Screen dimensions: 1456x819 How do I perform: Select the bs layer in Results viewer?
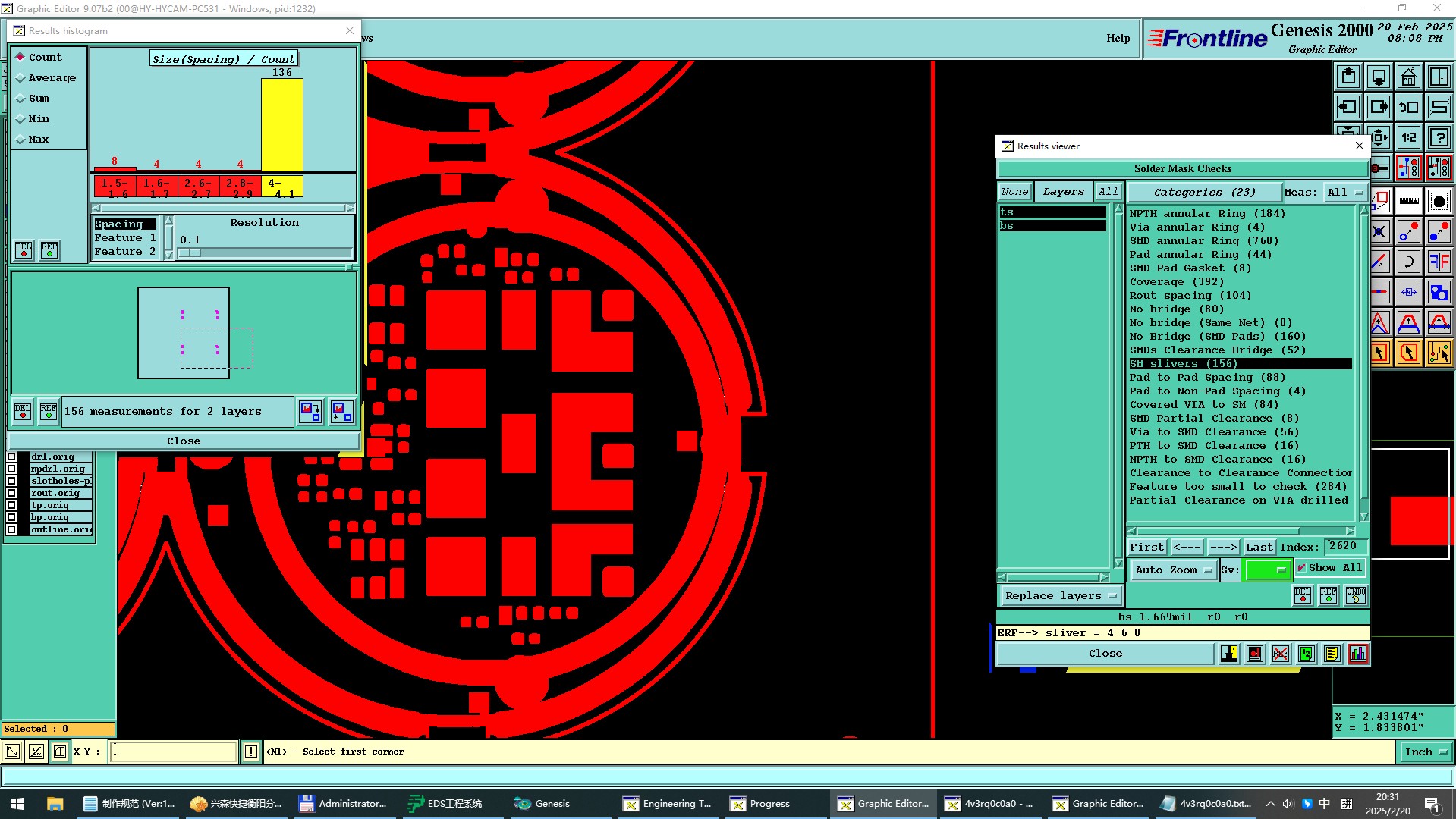(x=1052, y=225)
